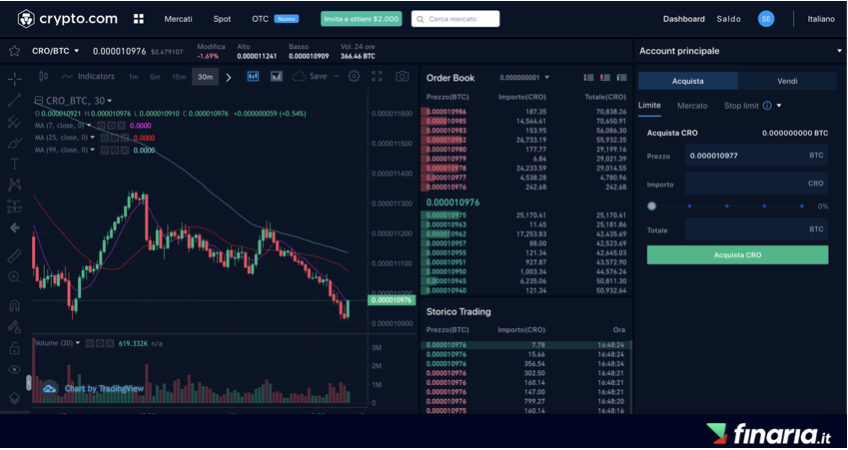Switch chart interval to 5m
This screenshot has height=450, width=848.
click(155, 77)
